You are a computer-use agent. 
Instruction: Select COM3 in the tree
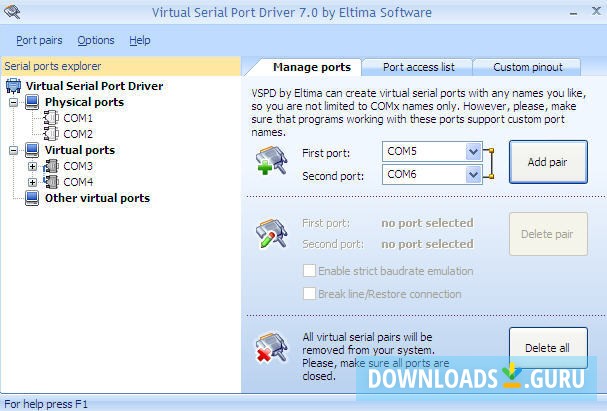[78, 166]
